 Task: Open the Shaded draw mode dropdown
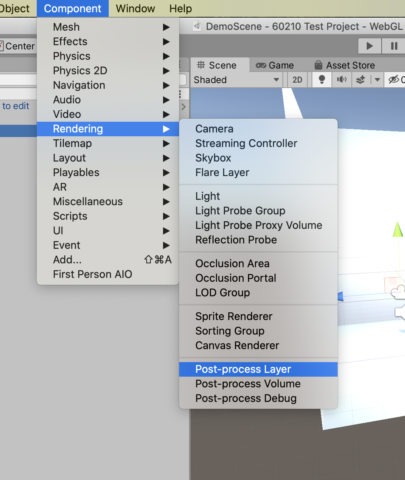click(x=237, y=80)
